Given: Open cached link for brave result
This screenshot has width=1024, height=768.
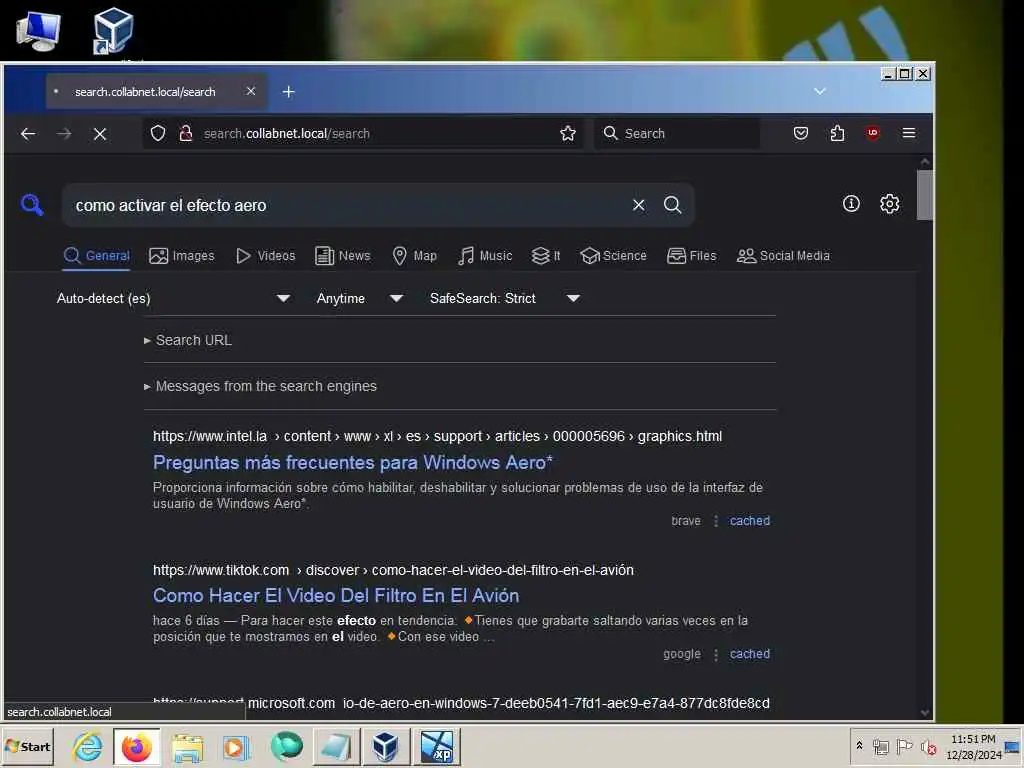Looking at the screenshot, I should click(750, 520).
